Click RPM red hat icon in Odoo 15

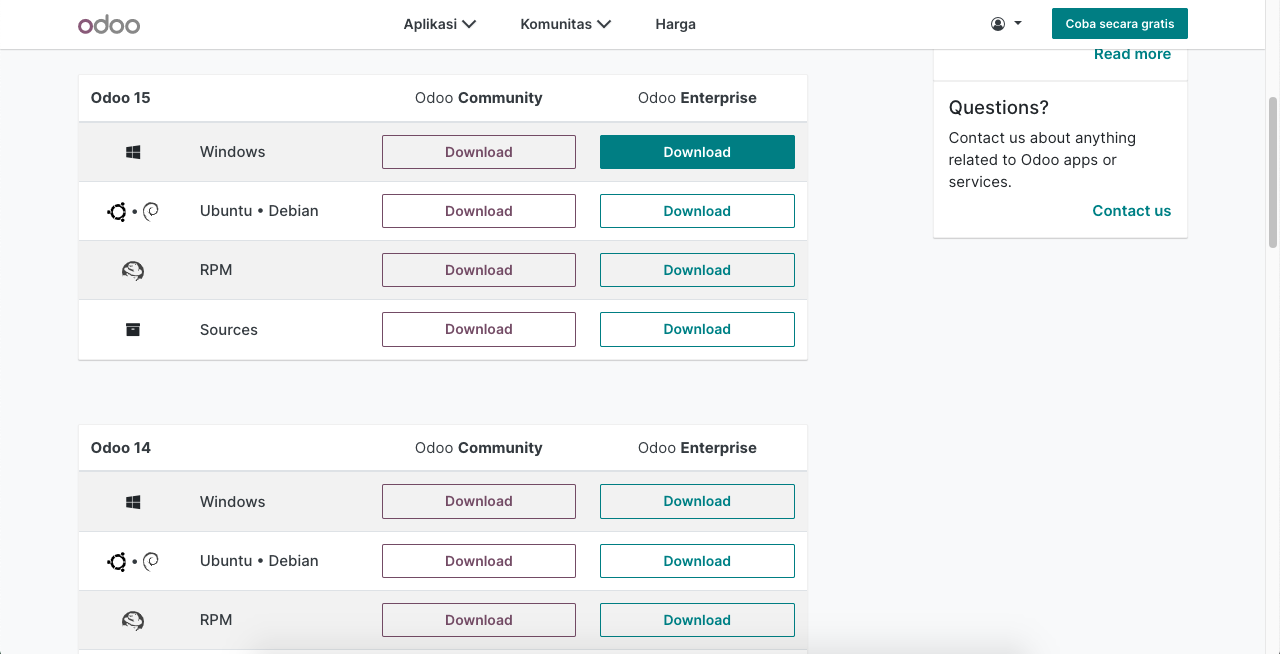coord(133,270)
